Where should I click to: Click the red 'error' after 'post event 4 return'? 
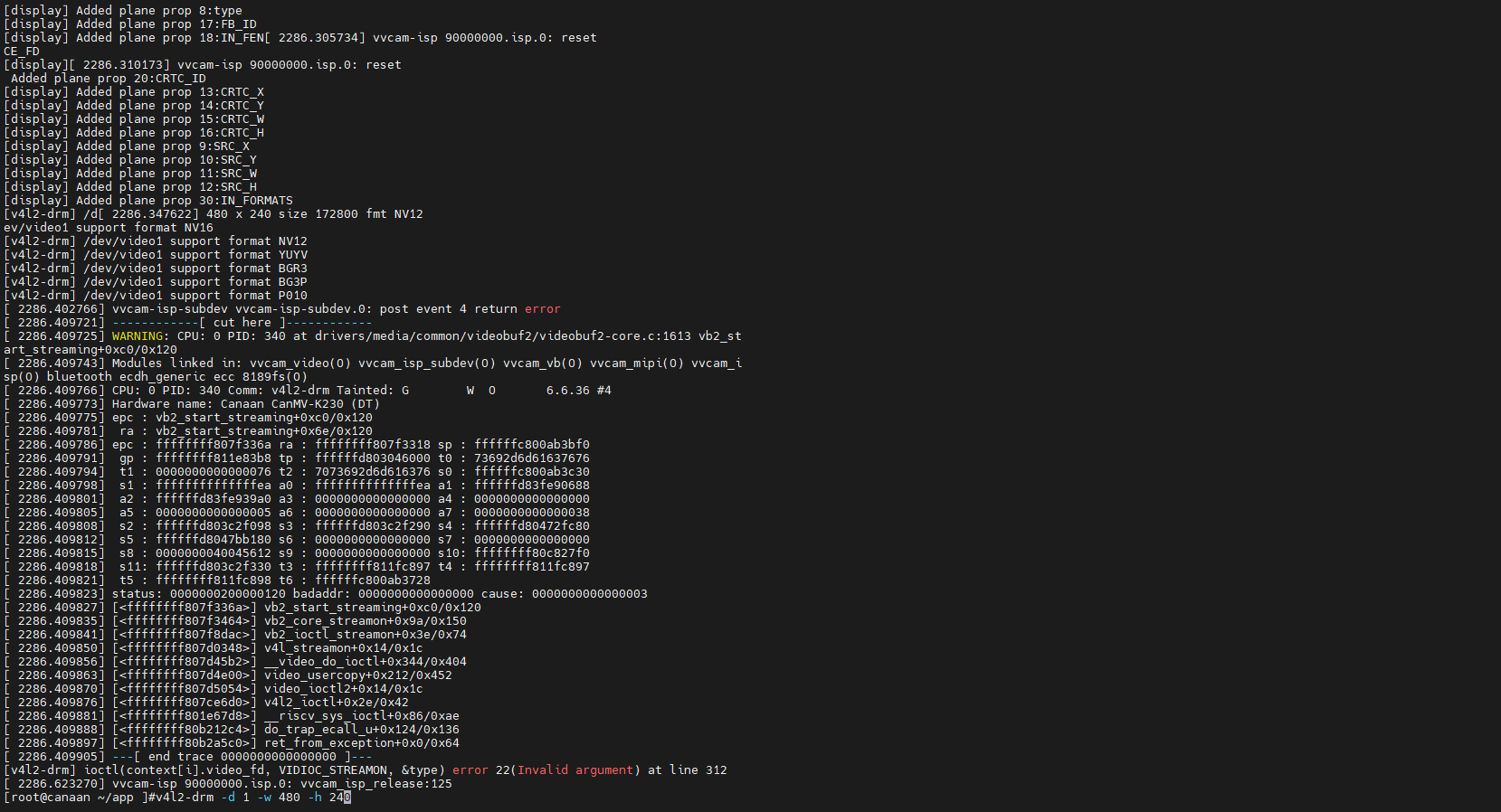(542, 309)
